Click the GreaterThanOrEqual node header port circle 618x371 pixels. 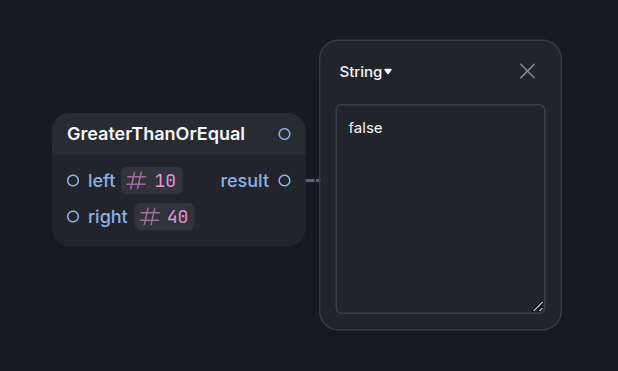click(x=285, y=134)
